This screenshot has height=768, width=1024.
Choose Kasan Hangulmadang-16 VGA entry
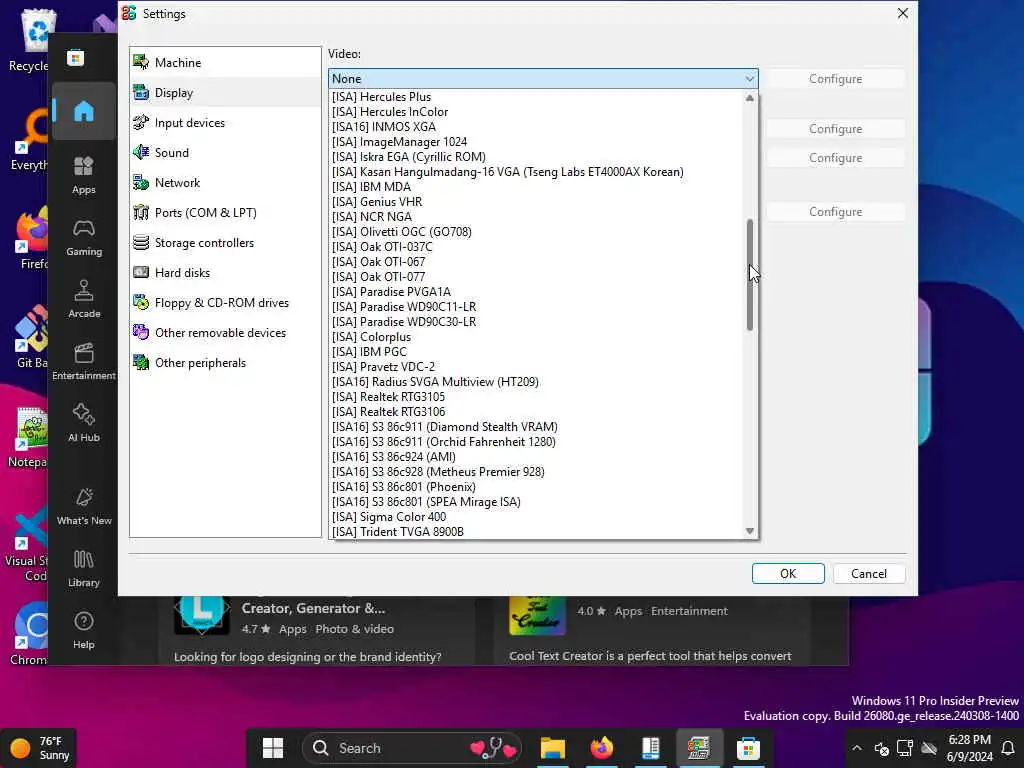click(x=536, y=172)
